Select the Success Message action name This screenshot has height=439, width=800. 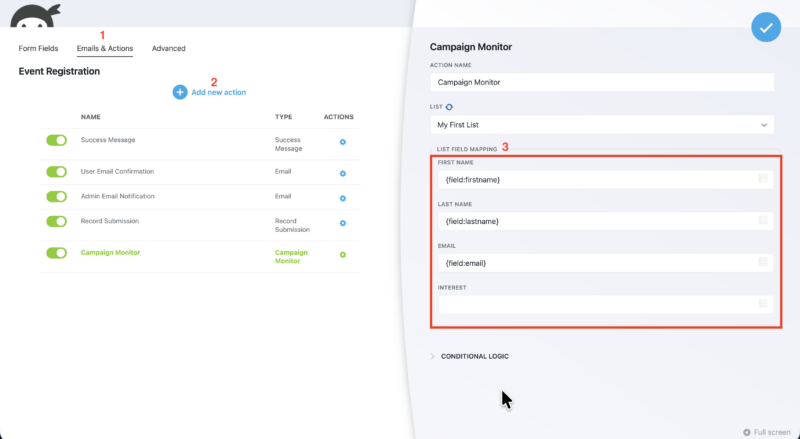(x=108, y=140)
